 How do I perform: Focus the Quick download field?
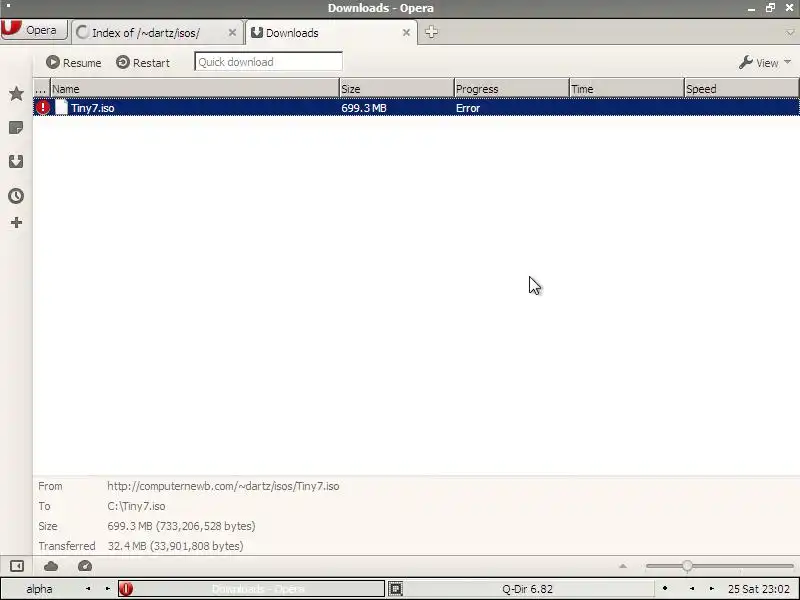[x=268, y=62]
